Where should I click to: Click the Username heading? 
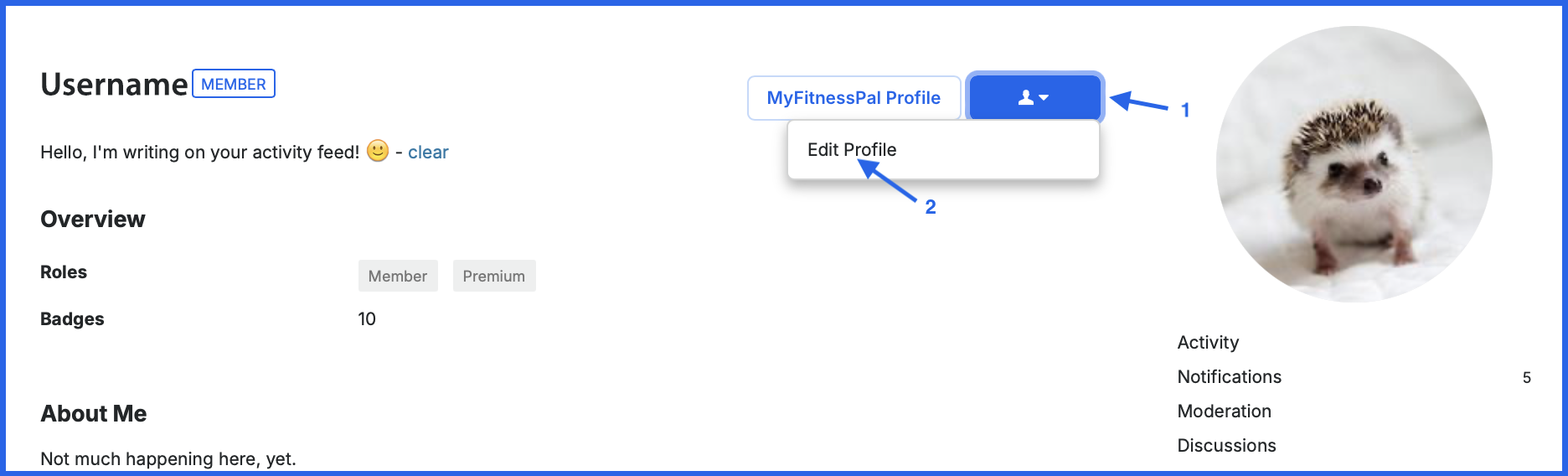tap(115, 85)
